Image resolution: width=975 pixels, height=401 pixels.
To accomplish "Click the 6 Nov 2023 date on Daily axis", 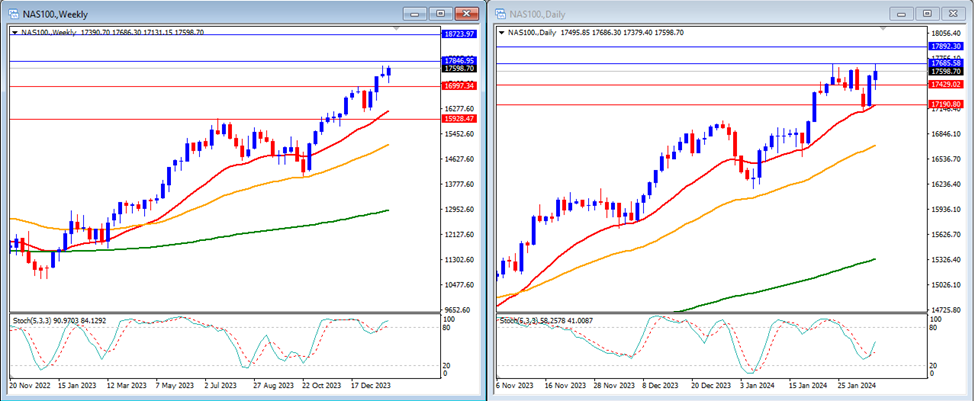I will point(514,385).
